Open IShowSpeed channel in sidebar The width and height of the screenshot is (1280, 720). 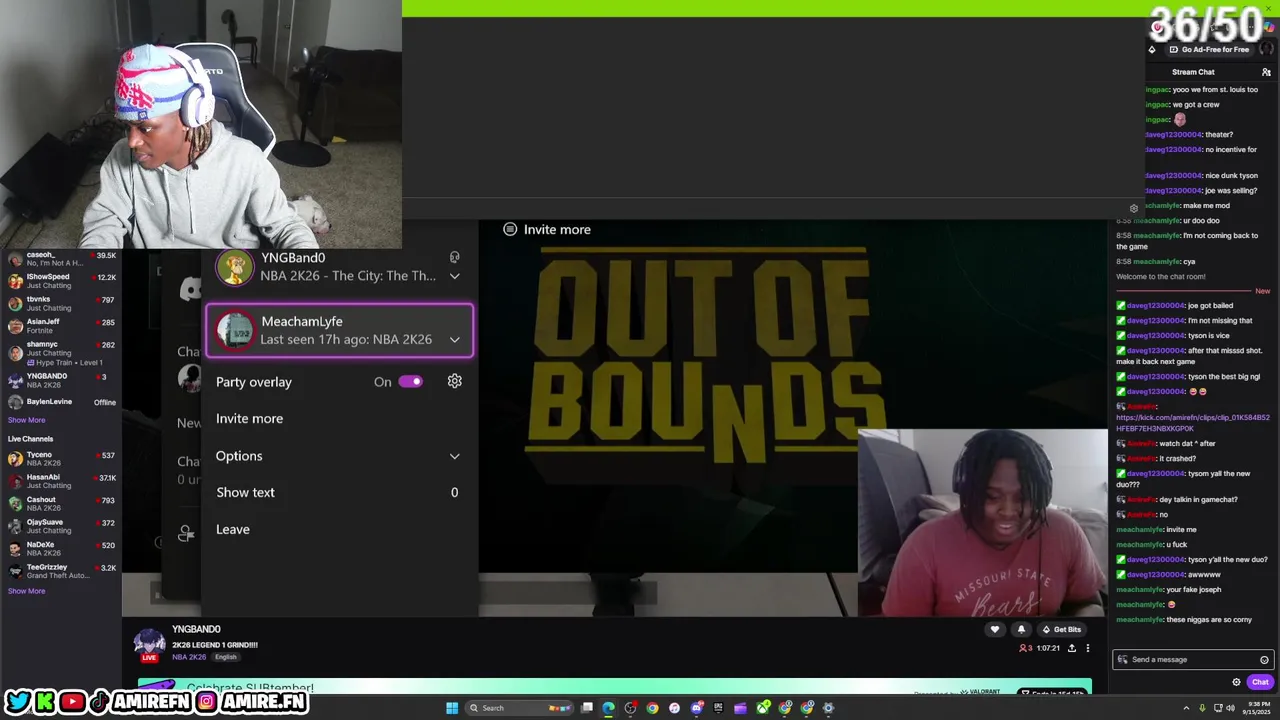pyautogui.click(x=61, y=281)
